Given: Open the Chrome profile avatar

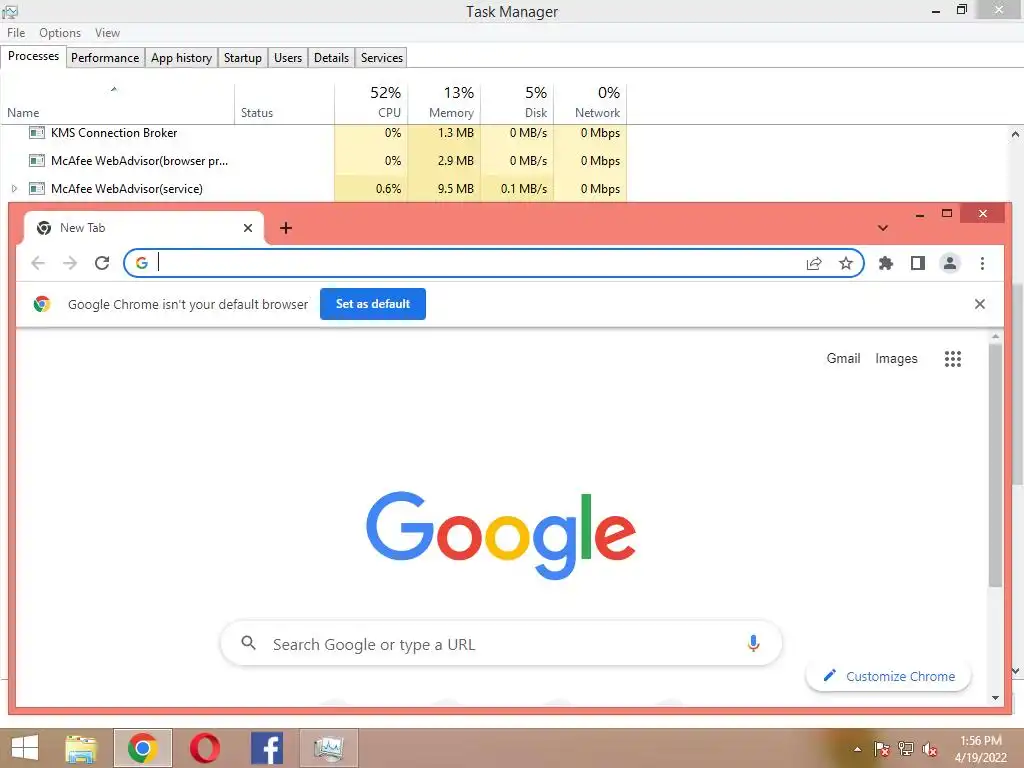Looking at the screenshot, I should pos(950,263).
